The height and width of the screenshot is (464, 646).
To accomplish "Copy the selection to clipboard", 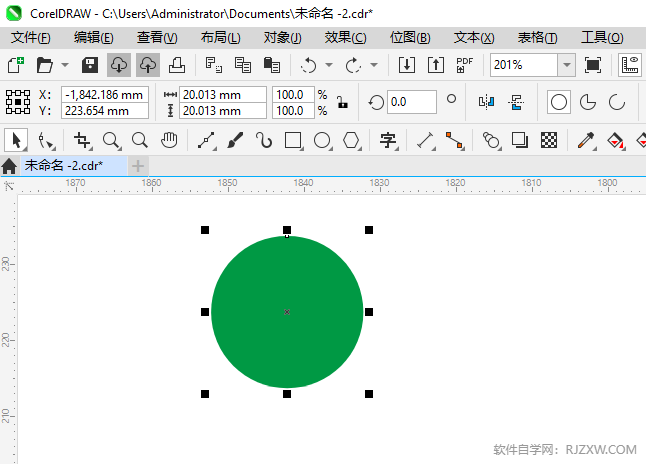I will [x=243, y=65].
